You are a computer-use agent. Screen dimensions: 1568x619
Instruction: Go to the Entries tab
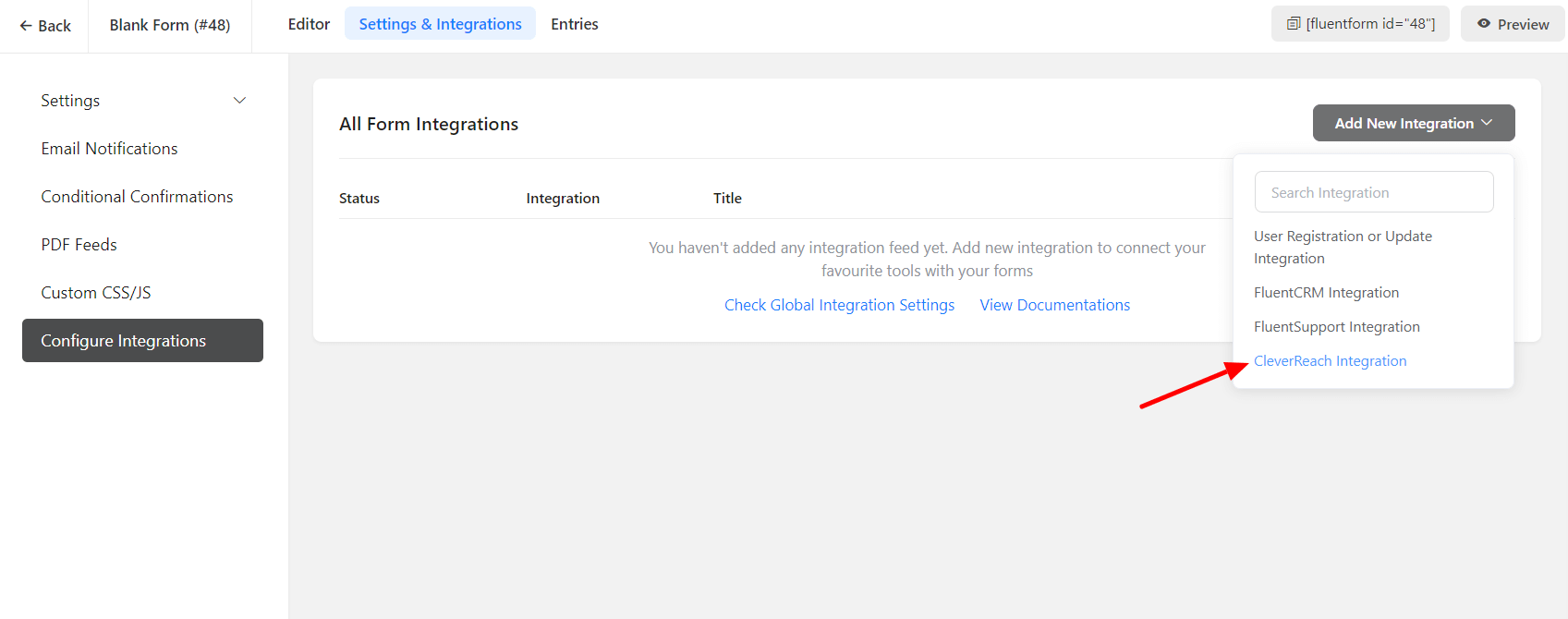(574, 24)
